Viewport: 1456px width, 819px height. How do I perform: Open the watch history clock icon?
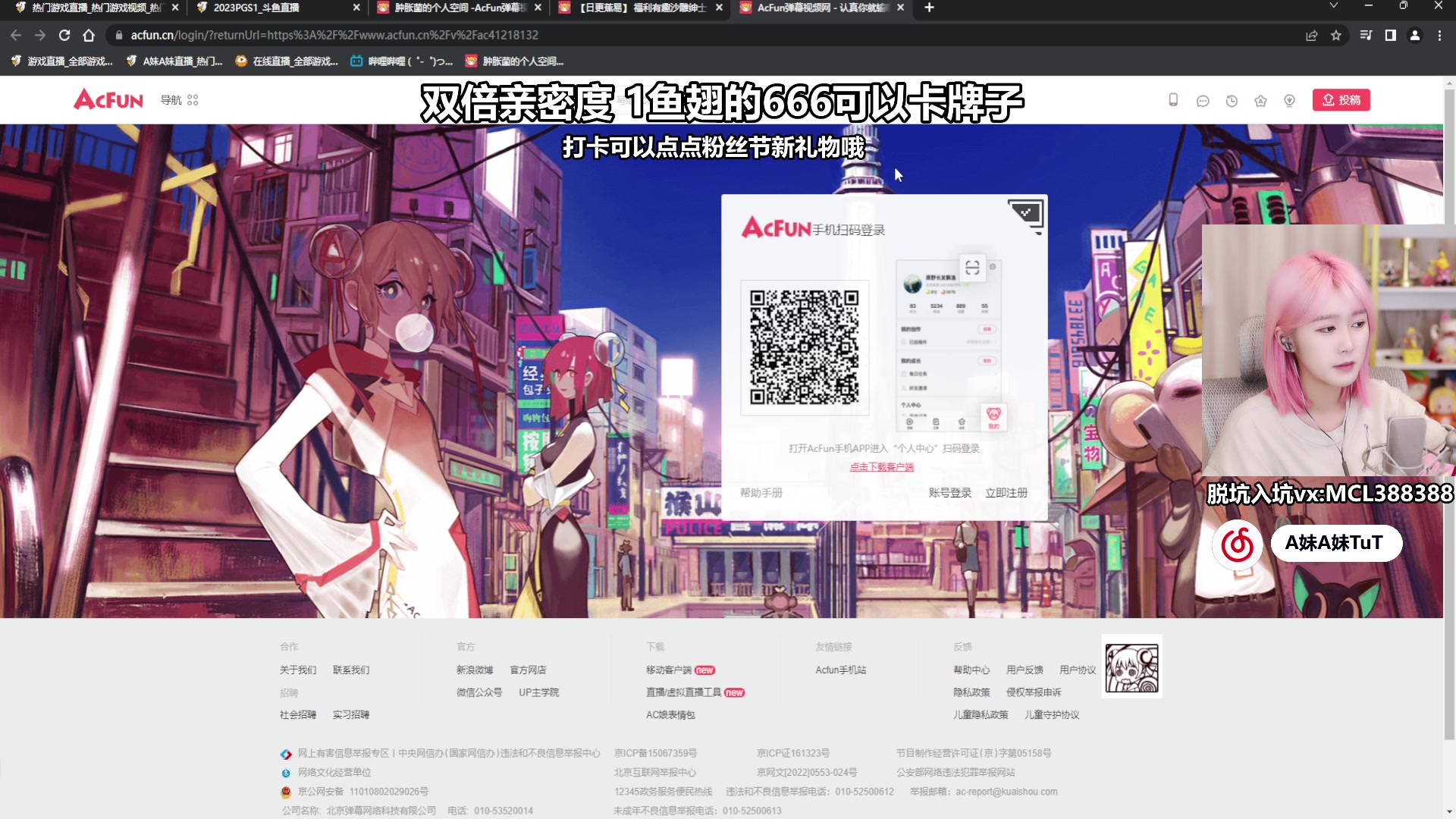point(1232,100)
